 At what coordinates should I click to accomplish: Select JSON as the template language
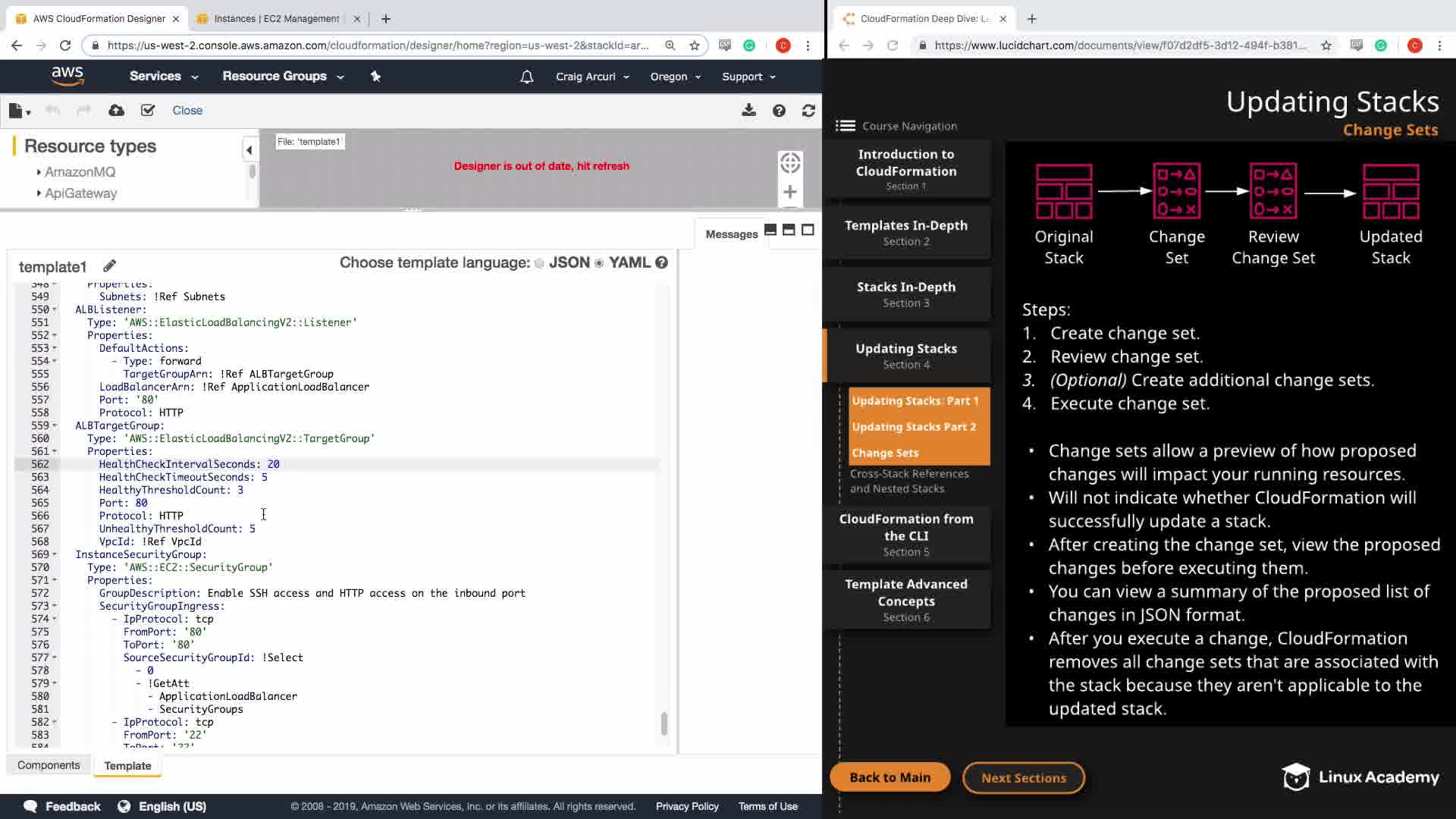pos(539,263)
